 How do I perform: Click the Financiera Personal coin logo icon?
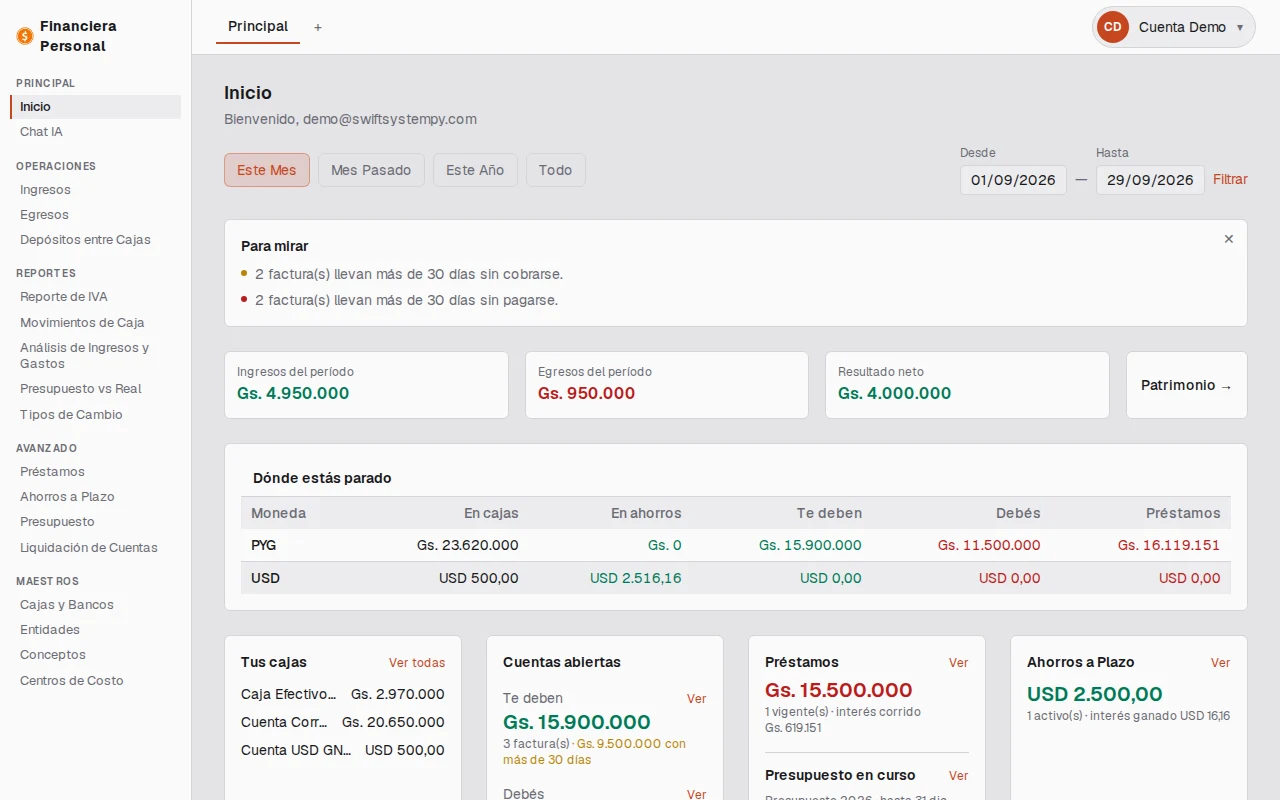25,36
